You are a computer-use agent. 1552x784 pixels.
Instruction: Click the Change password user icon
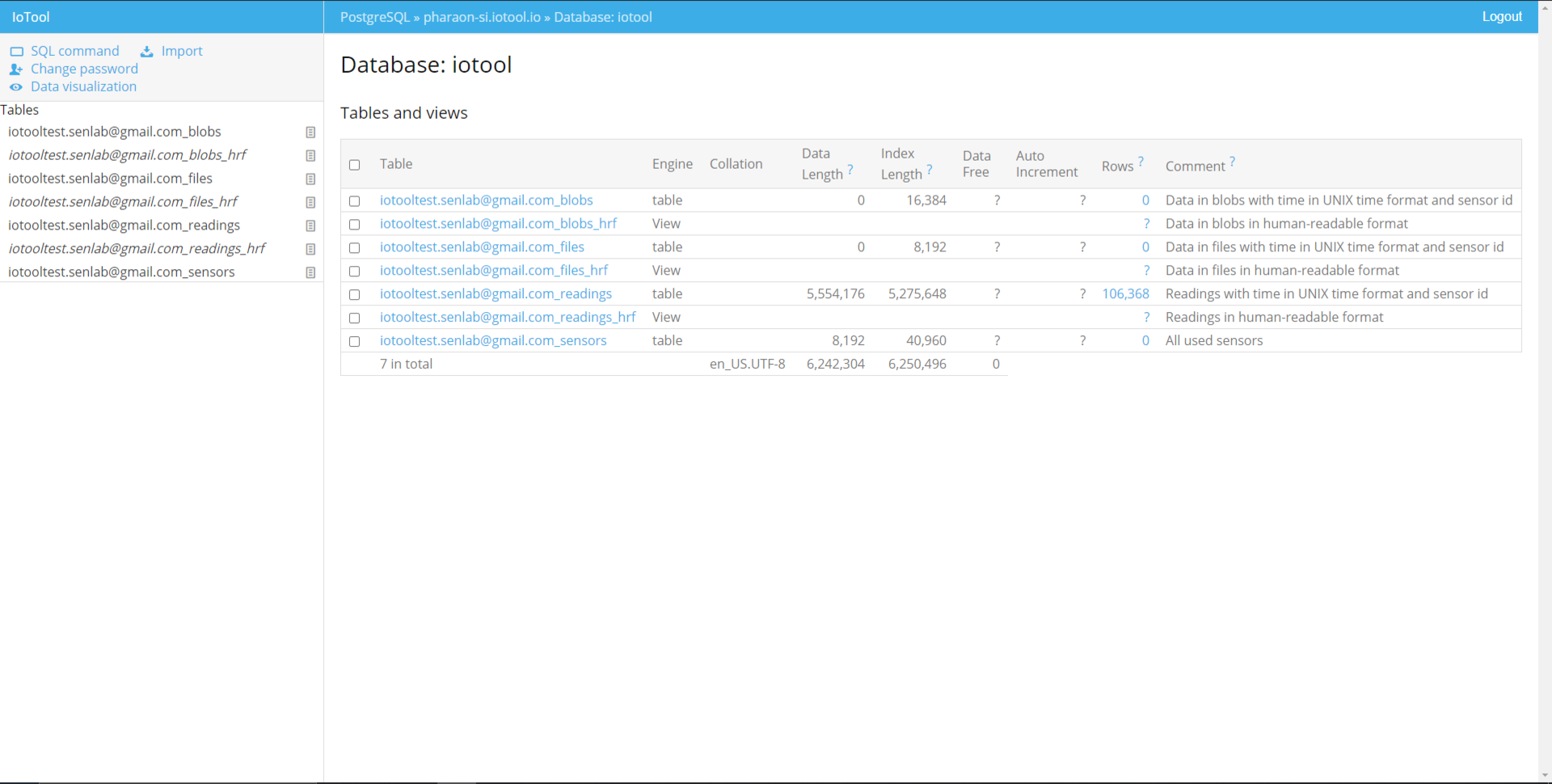(16, 70)
